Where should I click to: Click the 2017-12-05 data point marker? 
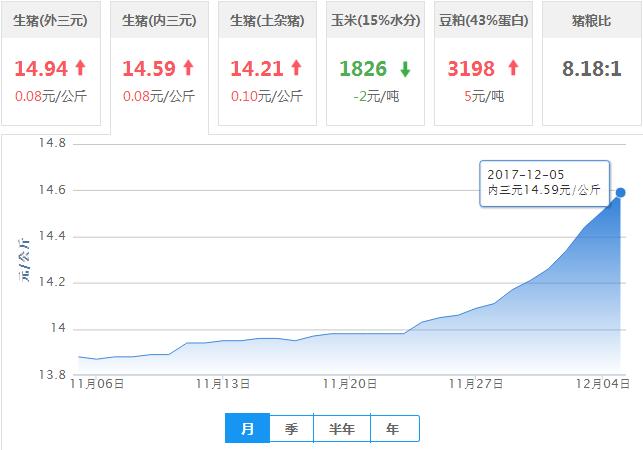[x=620, y=192]
